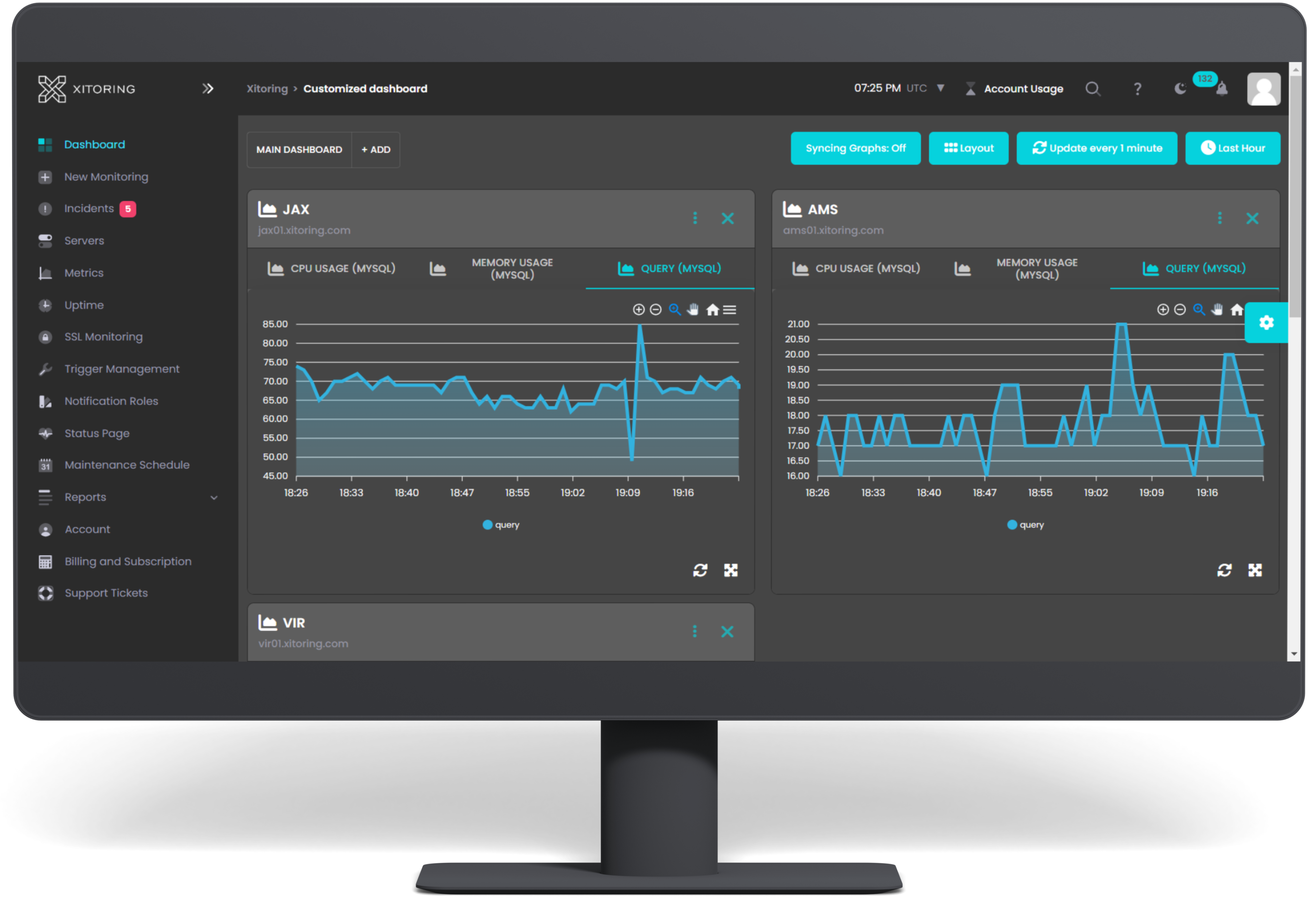Reset JAX chart zoom with home icon
1316x898 pixels.
click(712, 310)
